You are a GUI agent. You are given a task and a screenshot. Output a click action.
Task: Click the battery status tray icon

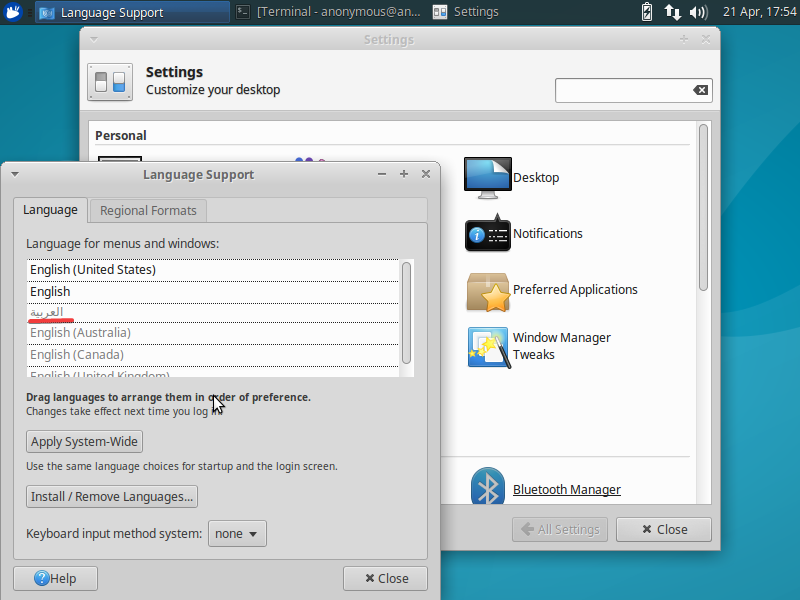(x=647, y=12)
